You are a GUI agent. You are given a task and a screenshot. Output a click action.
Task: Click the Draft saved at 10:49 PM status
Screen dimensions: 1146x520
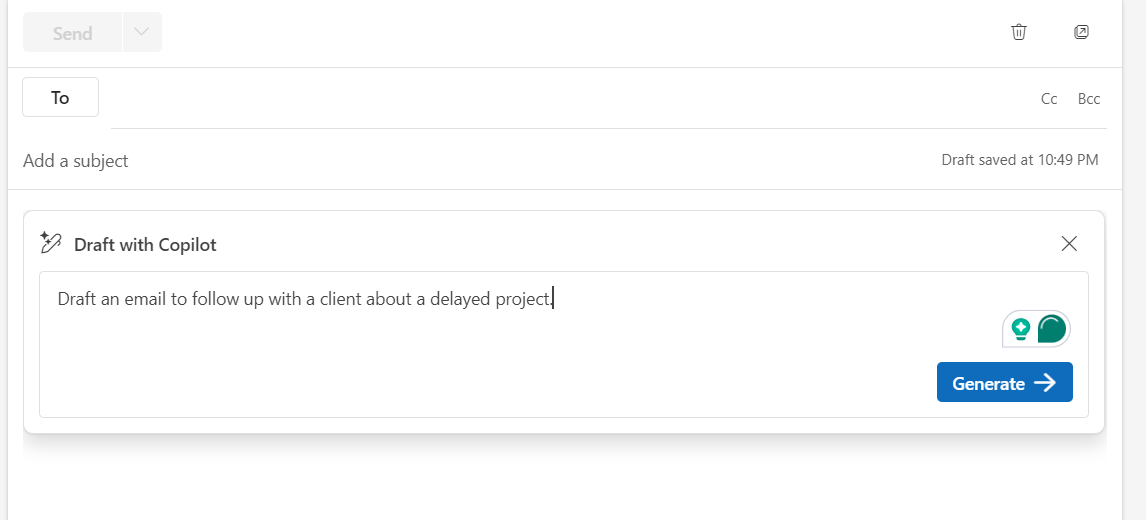point(1020,159)
